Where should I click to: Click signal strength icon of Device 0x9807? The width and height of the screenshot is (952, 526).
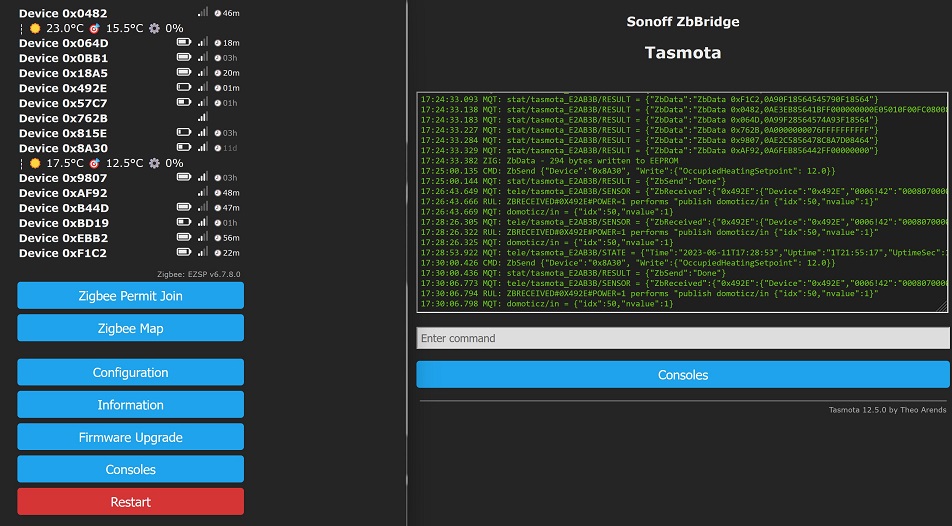[203, 177]
